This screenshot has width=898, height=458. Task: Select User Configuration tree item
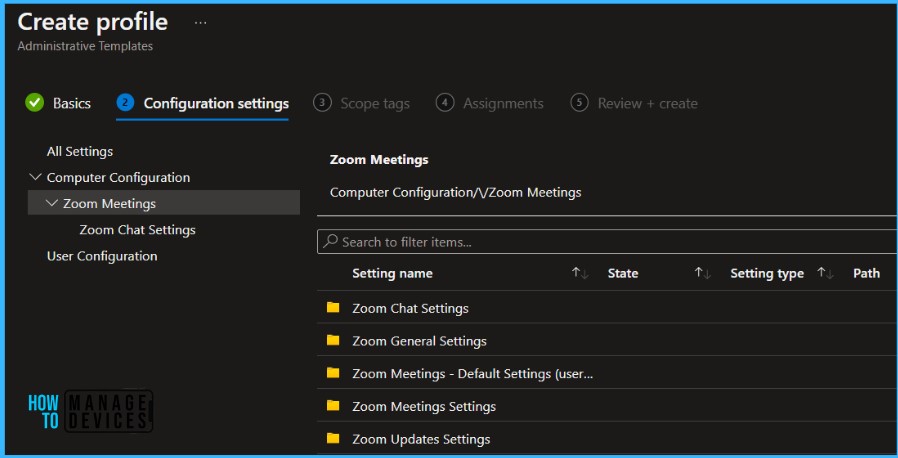pos(102,256)
